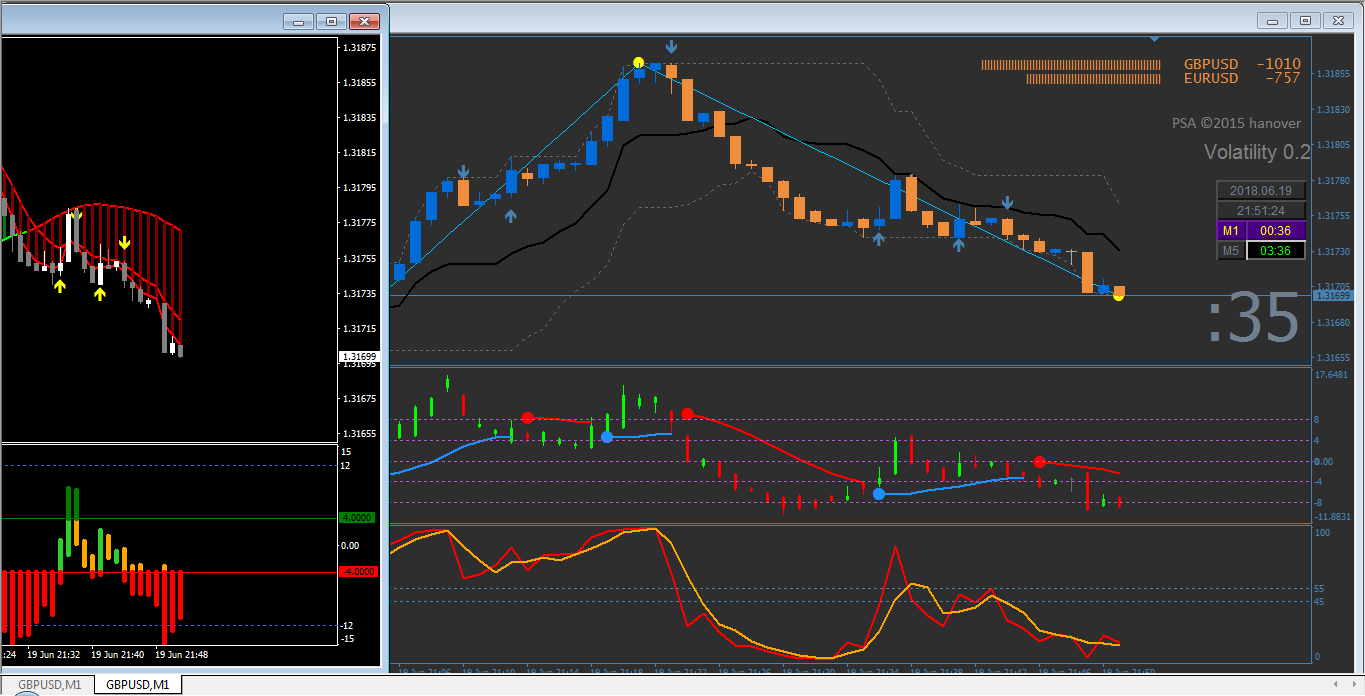Image resolution: width=1365 pixels, height=696 pixels.
Task: Click the blue down arrow above the peak candle
Action: [x=671, y=46]
